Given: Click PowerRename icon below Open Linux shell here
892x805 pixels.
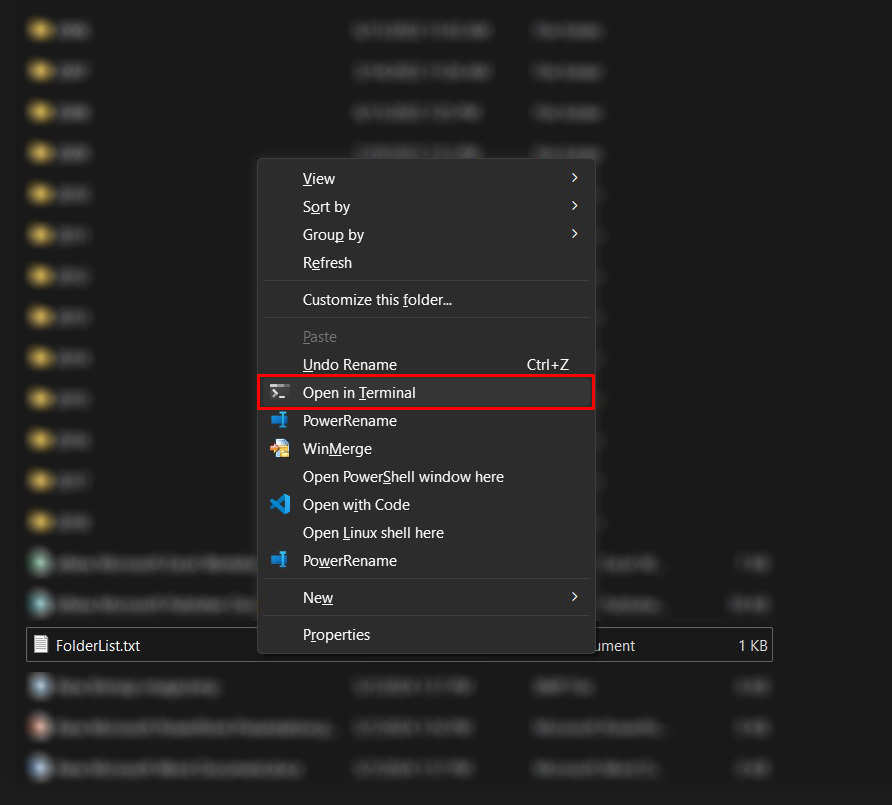Looking at the screenshot, I should coord(280,561).
